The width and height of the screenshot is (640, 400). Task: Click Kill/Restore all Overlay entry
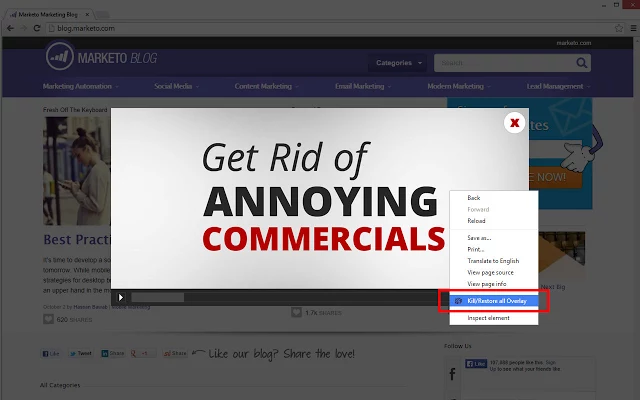click(x=494, y=301)
